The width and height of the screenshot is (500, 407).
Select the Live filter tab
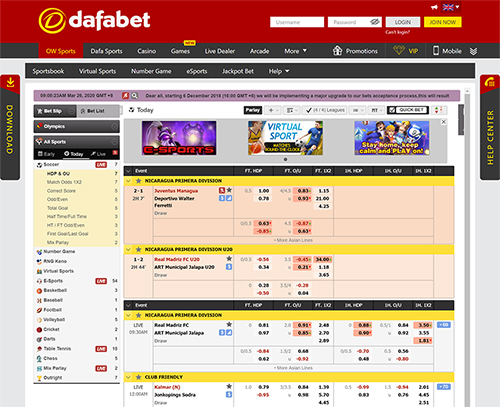(x=98, y=154)
